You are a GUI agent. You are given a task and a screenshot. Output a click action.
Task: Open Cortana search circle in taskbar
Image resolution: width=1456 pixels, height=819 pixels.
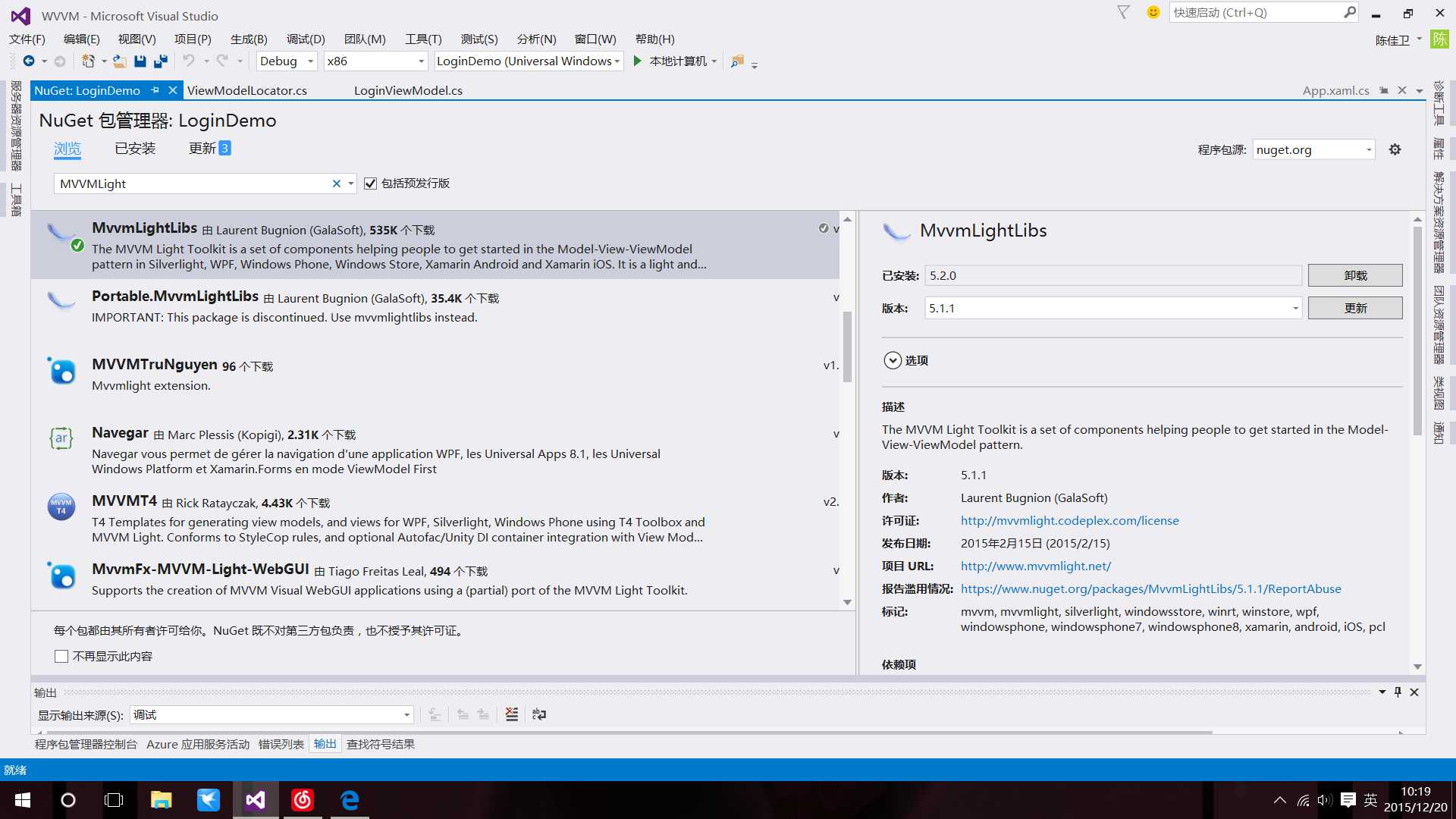(68, 800)
